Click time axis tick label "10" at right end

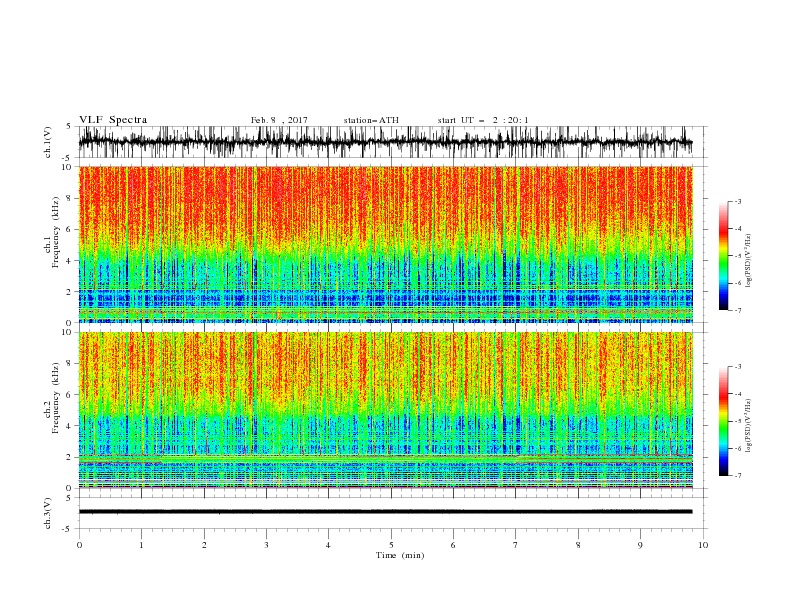pos(703,545)
